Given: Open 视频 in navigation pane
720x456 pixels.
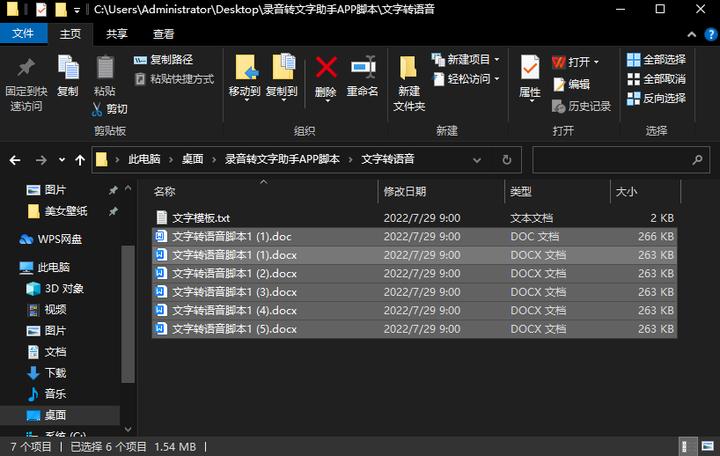Looking at the screenshot, I should pos(47,310).
